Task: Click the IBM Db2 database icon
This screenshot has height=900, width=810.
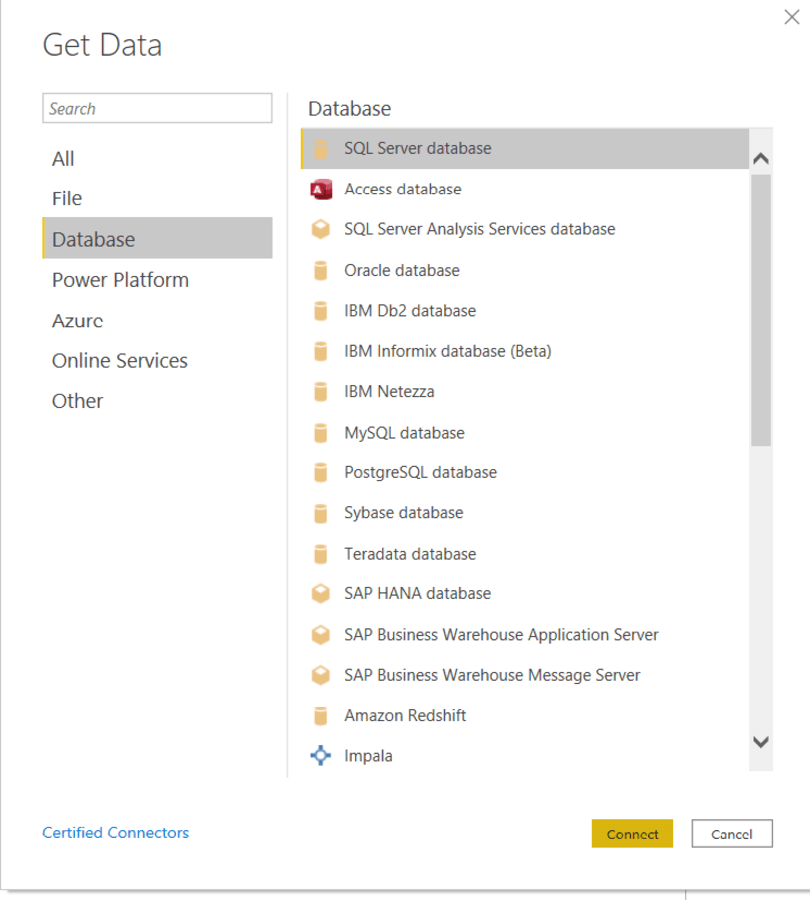Action: coord(321,311)
